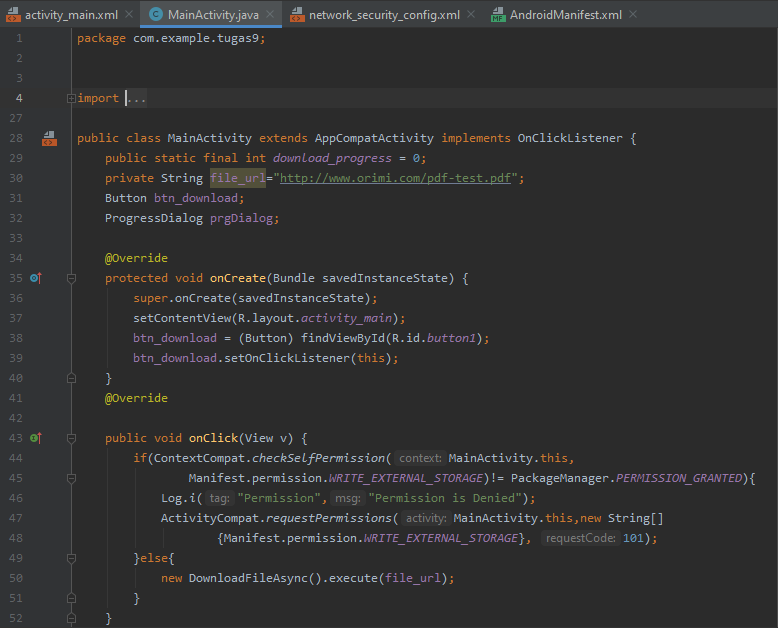Viewport: 778px width, 628px height.
Task: Click the fold end marker on line 52
Action: pos(71,619)
